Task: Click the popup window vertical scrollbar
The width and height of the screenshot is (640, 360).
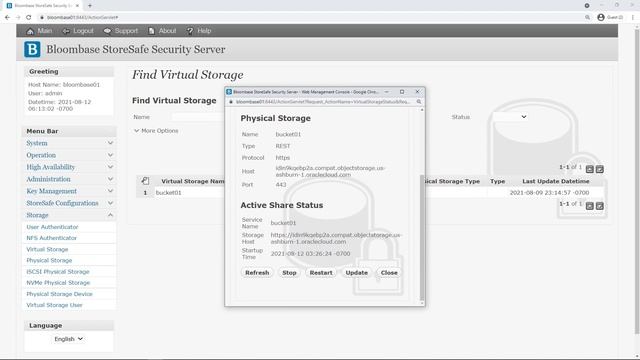Action: tap(422, 238)
